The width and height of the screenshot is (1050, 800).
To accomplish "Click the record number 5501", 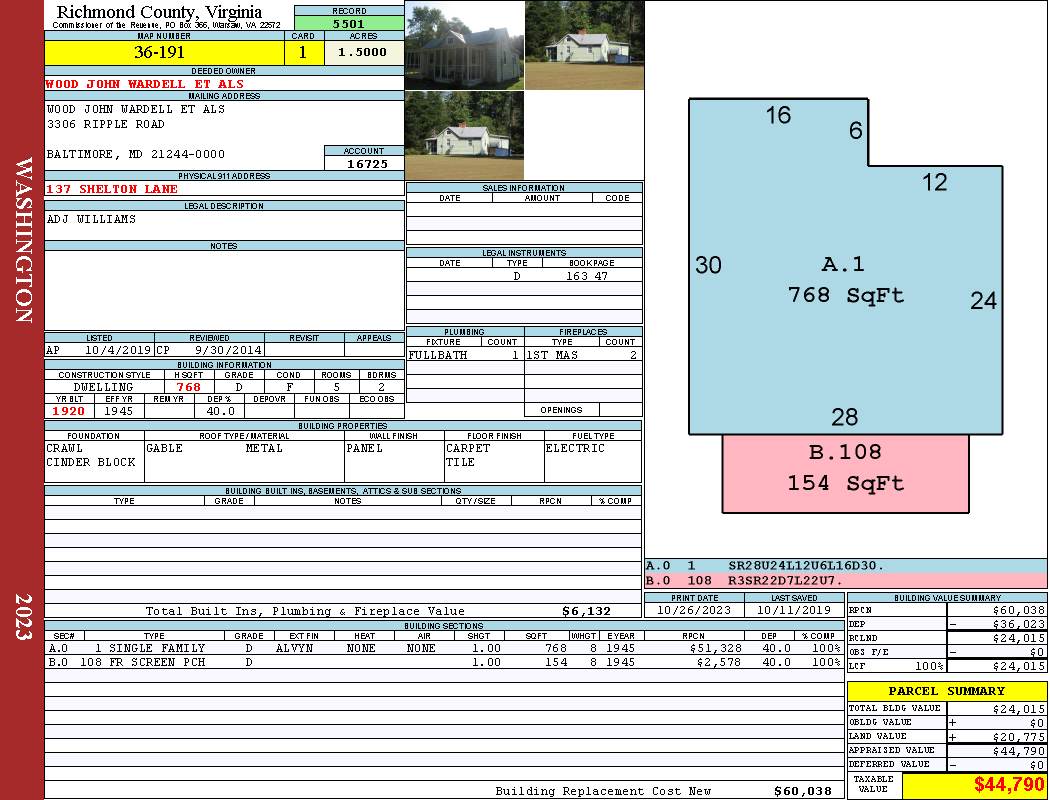I will [349, 24].
